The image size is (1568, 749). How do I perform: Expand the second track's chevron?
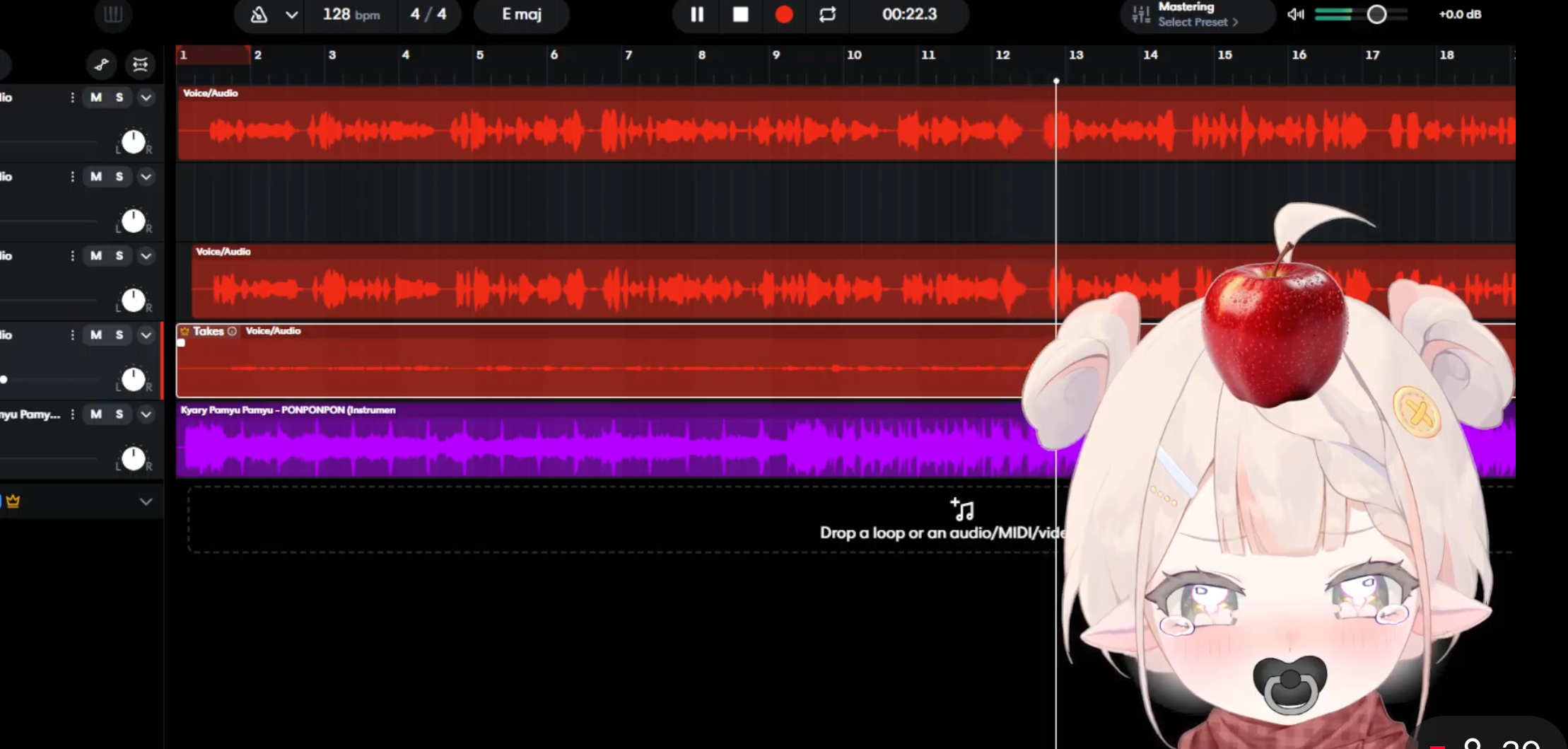[146, 177]
